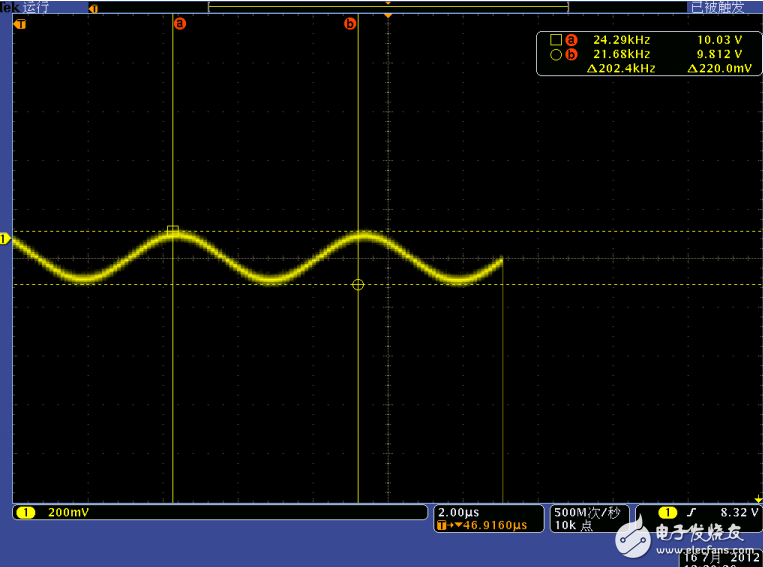
Task: Select the circle symbol in cursor readout box
Action: 556,54
